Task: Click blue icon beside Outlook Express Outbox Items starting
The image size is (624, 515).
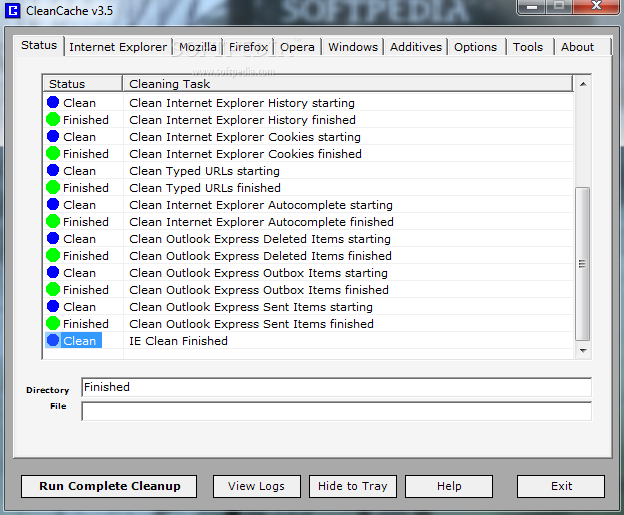Action: (53, 272)
